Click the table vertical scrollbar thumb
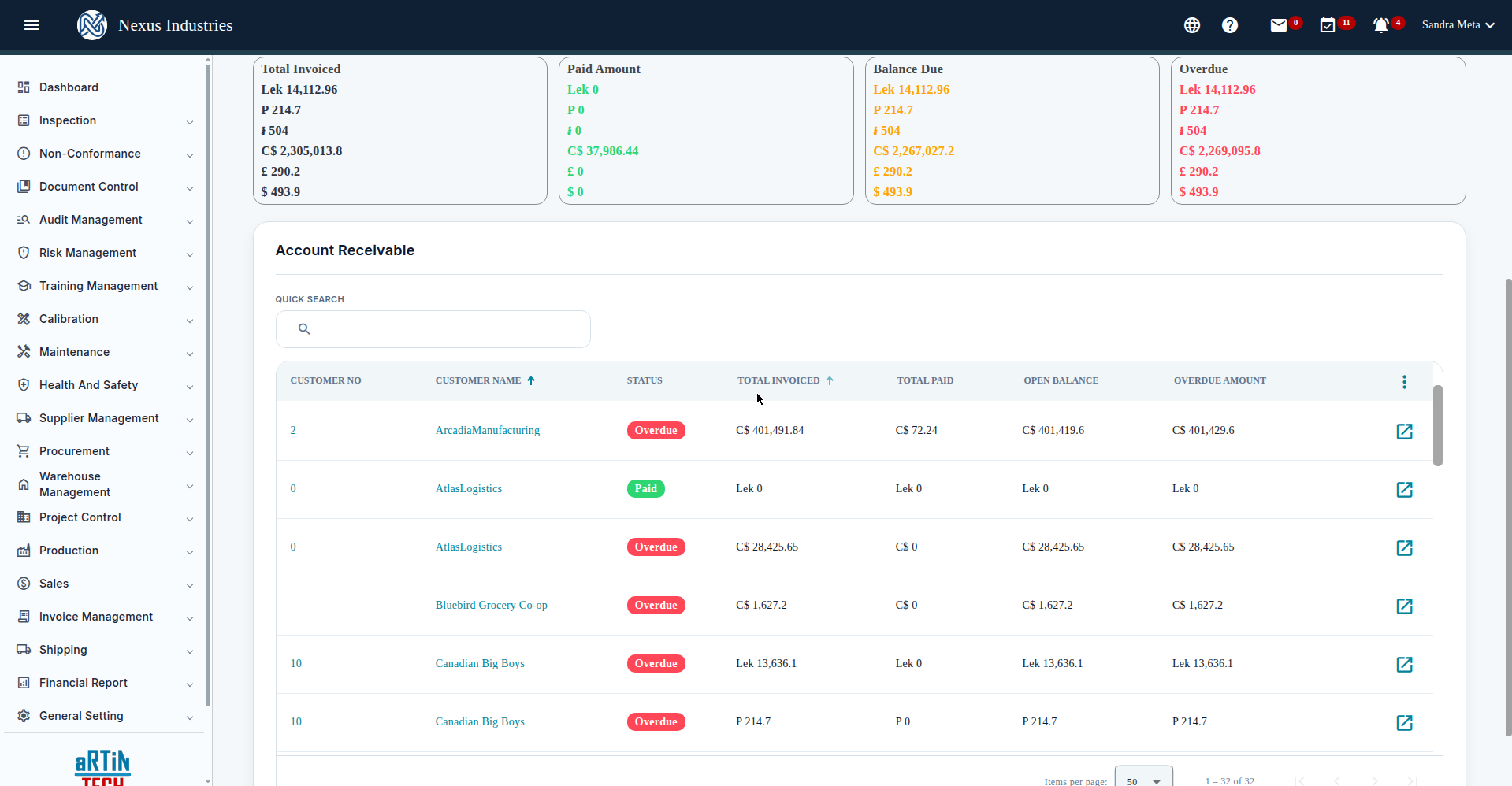Viewport: 1512px width, 786px height. click(1438, 425)
